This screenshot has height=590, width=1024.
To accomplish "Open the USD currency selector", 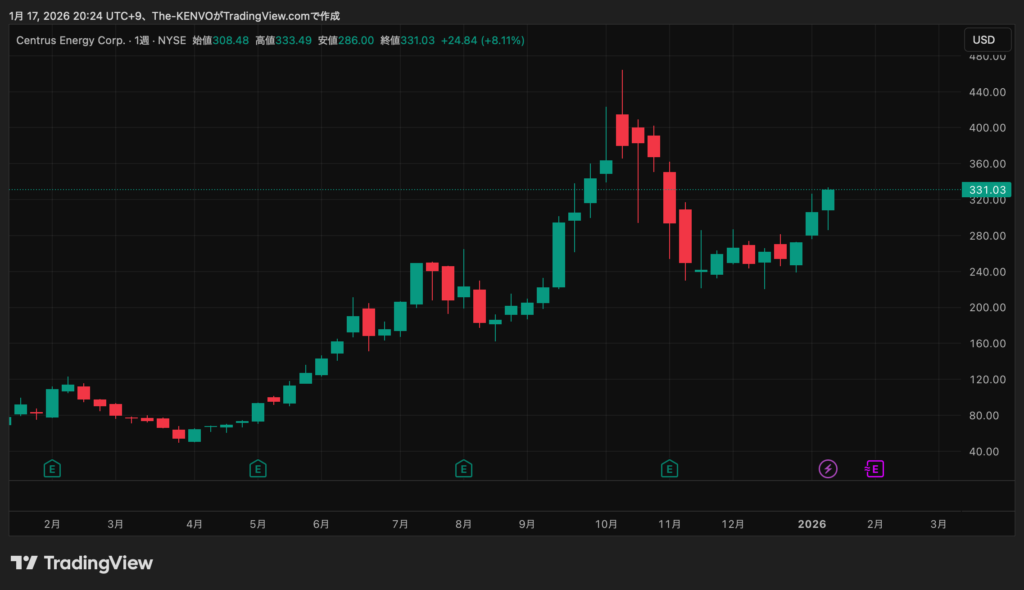I will click(x=984, y=40).
